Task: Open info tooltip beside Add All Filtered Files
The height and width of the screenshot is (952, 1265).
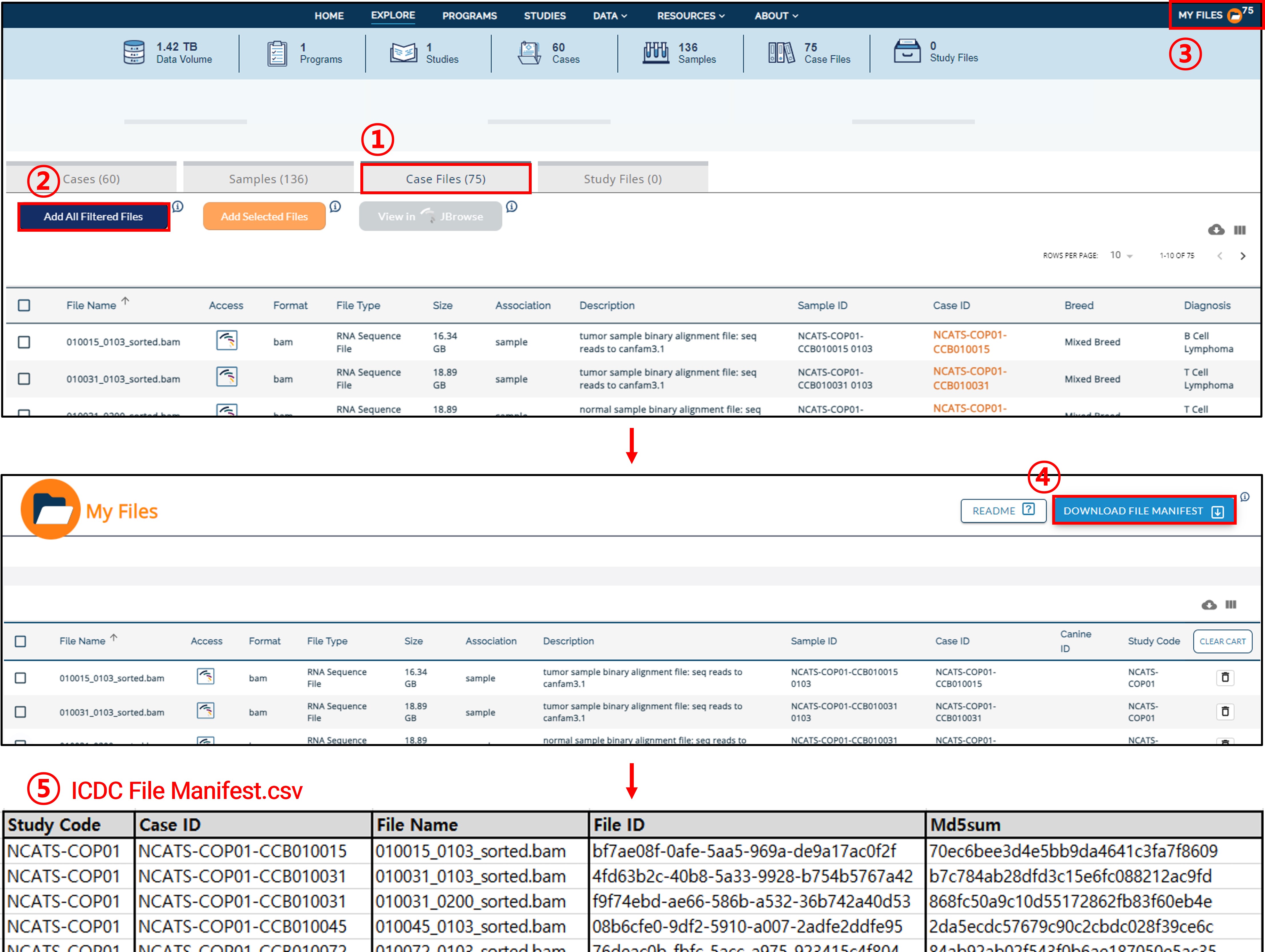Action: (x=178, y=207)
